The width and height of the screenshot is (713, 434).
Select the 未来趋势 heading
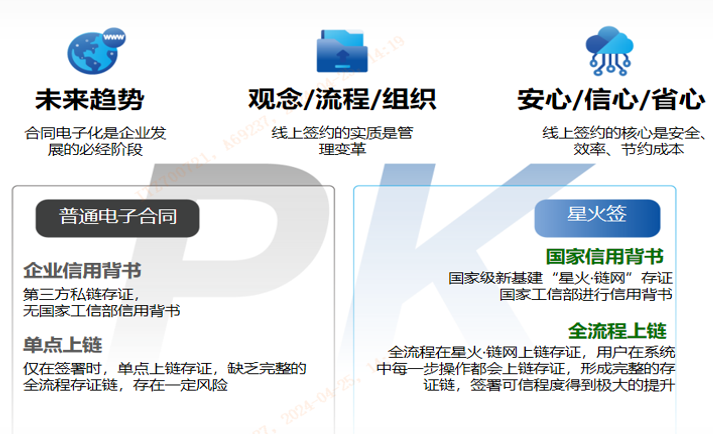[x=90, y=100]
